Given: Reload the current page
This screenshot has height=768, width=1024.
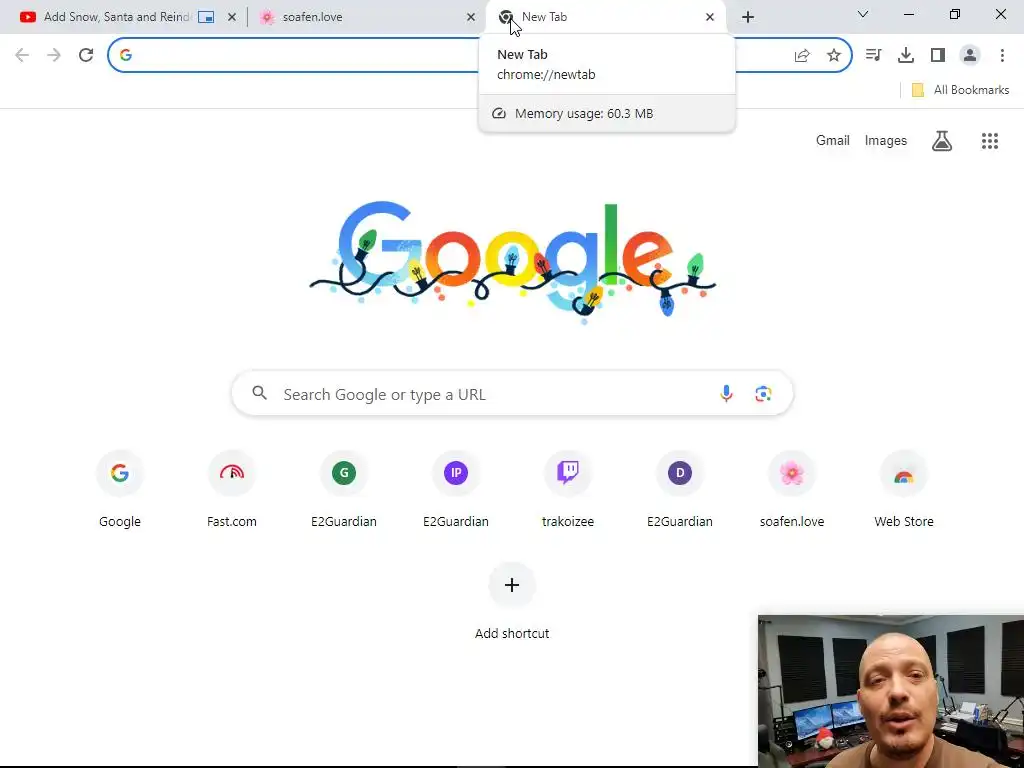Looking at the screenshot, I should (x=86, y=55).
